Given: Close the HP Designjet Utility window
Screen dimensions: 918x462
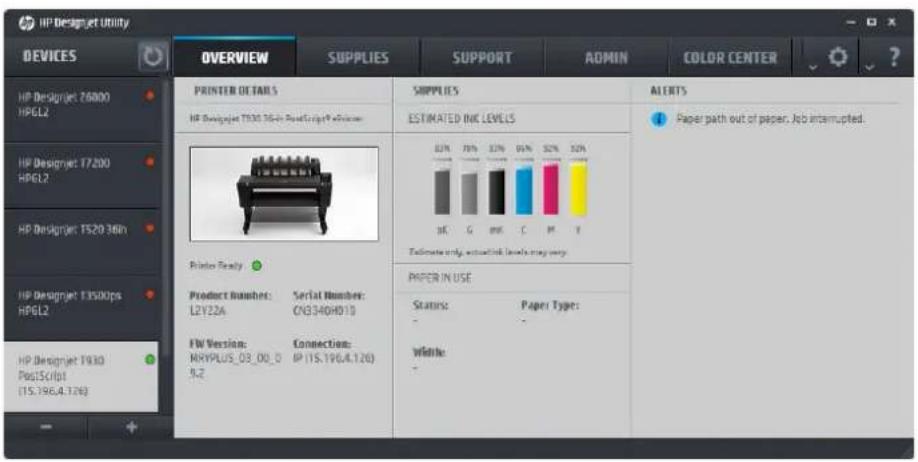Looking at the screenshot, I should [x=892, y=22].
